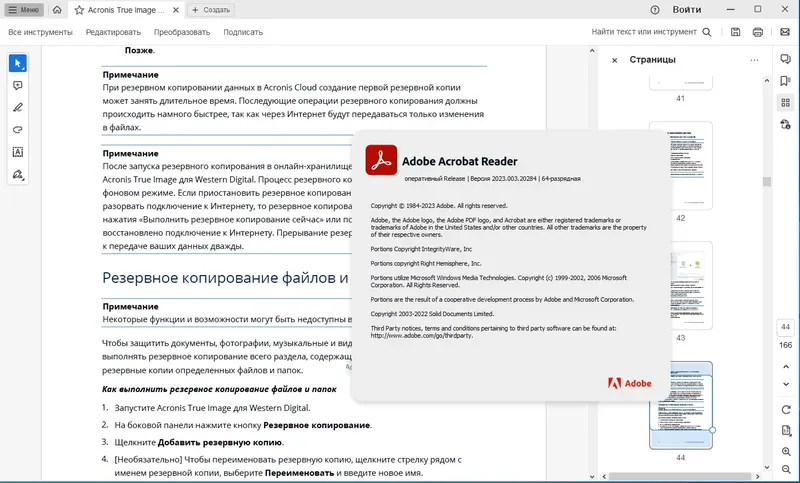Click the Создать new tab button
Image resolution: width=800 pixels, height=483 pixels.
pos(211,10)
